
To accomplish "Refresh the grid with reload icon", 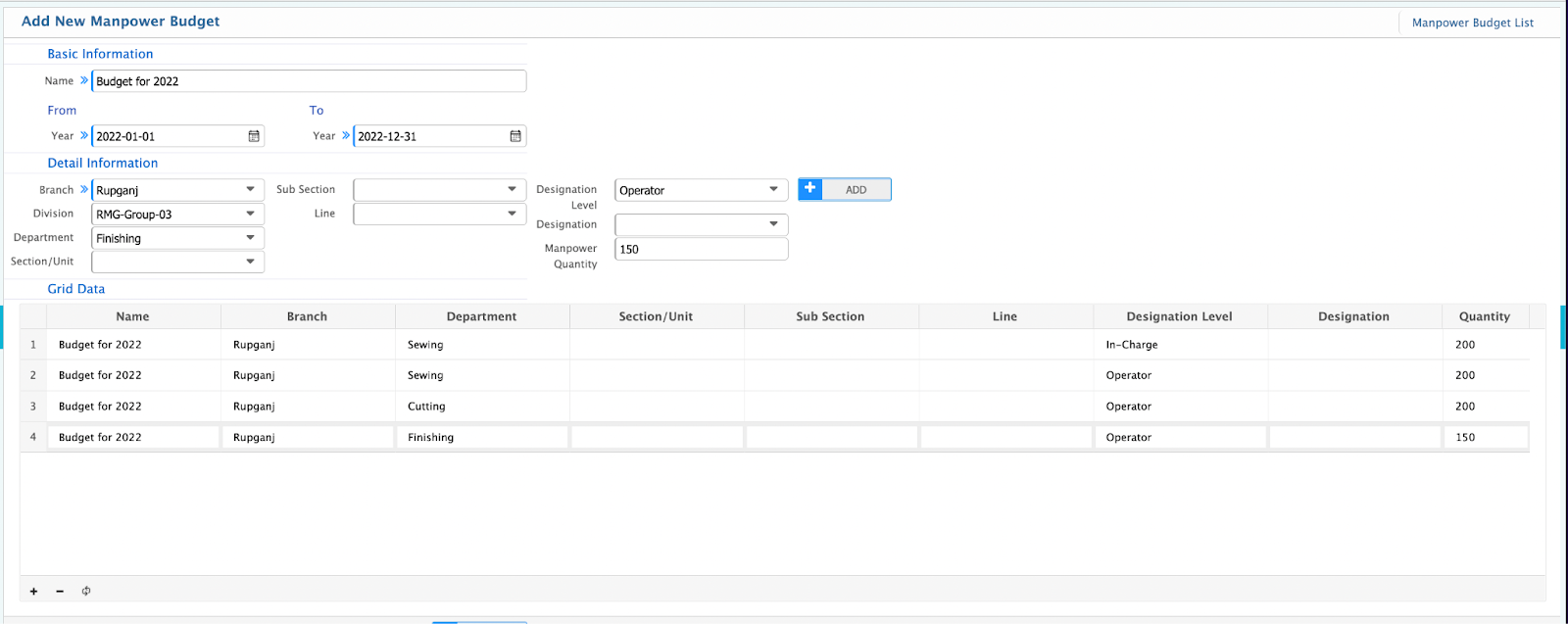I will tap(86, 591).
